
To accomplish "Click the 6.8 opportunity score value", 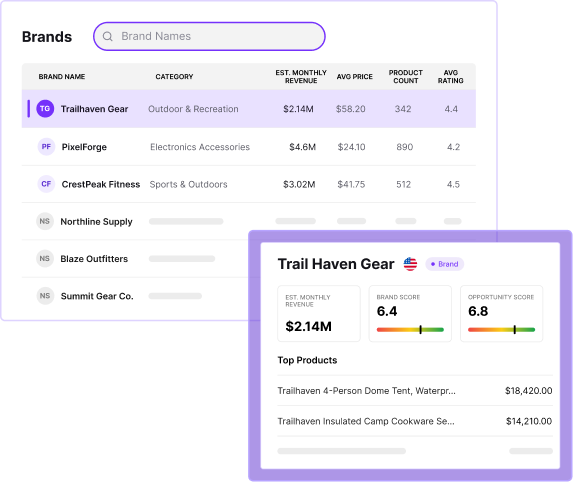I will click(x=478, y=311).
